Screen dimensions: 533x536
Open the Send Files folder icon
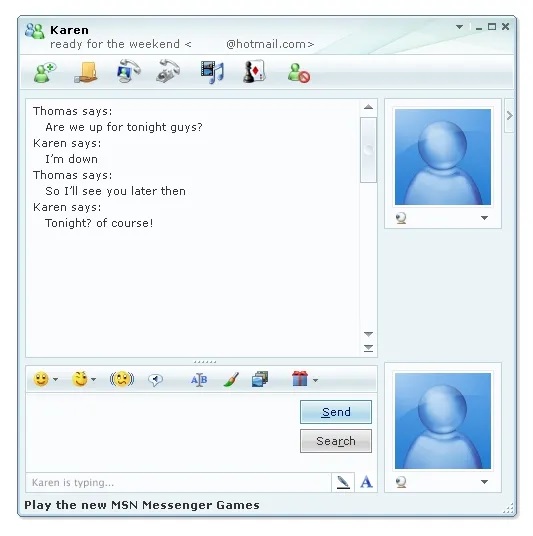(86, 72)
